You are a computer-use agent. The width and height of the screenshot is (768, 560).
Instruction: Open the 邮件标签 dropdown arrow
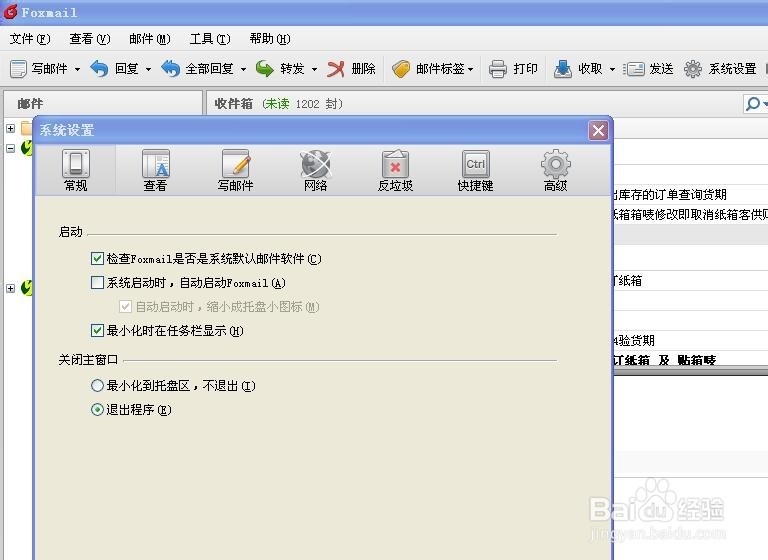point(471,70)
